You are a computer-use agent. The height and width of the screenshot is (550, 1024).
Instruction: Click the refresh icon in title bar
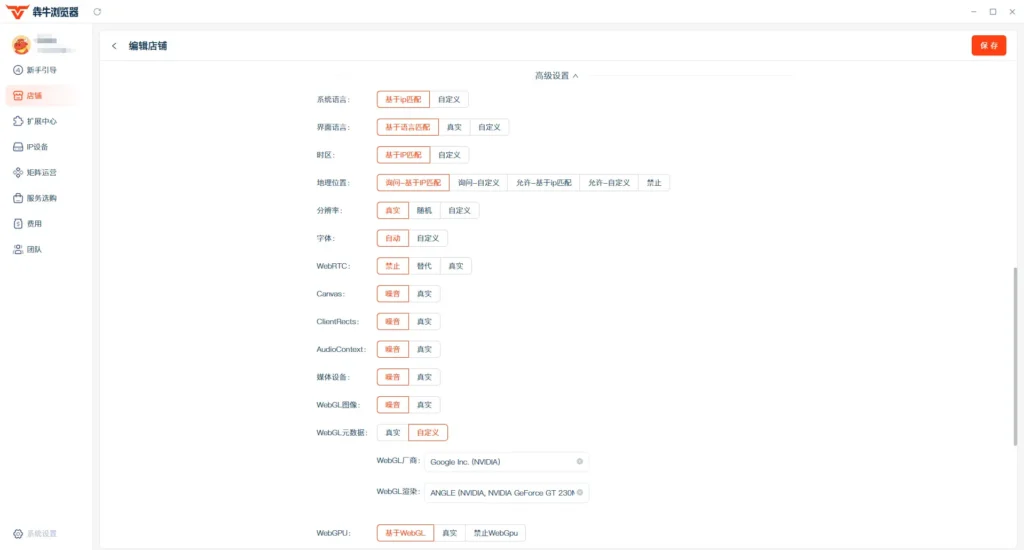click(x=97, y=12)
